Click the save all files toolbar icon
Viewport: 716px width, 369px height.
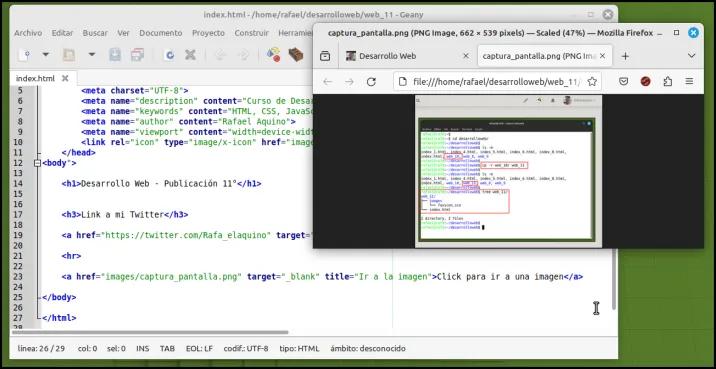coord(137,55)
